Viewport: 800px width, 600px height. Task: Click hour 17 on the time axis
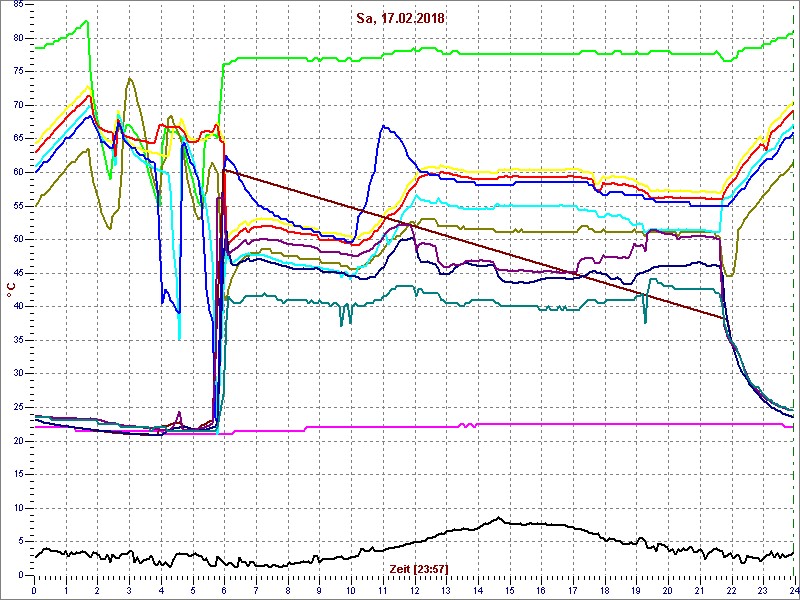click(572, 588)
